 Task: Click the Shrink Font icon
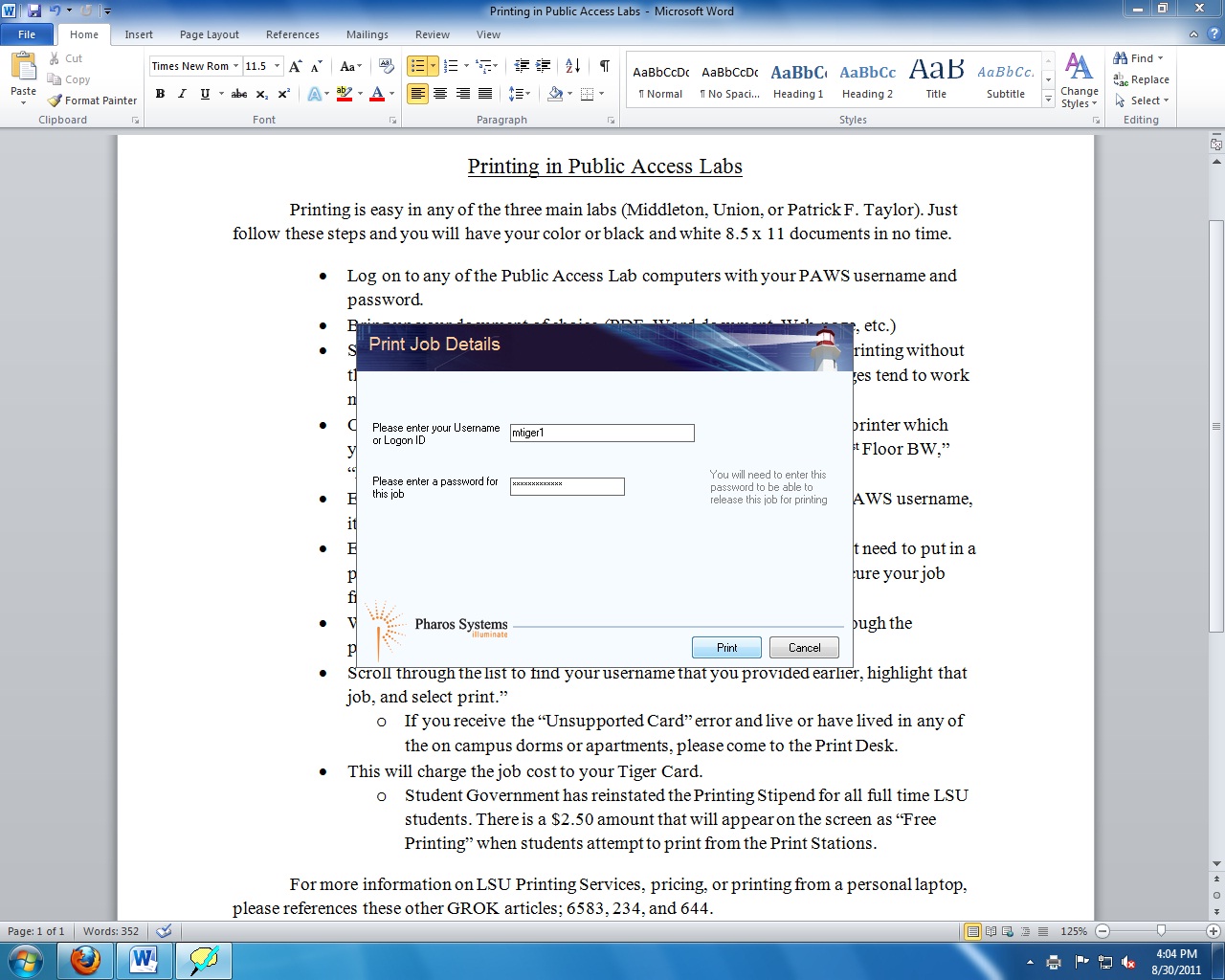[317, 66]
